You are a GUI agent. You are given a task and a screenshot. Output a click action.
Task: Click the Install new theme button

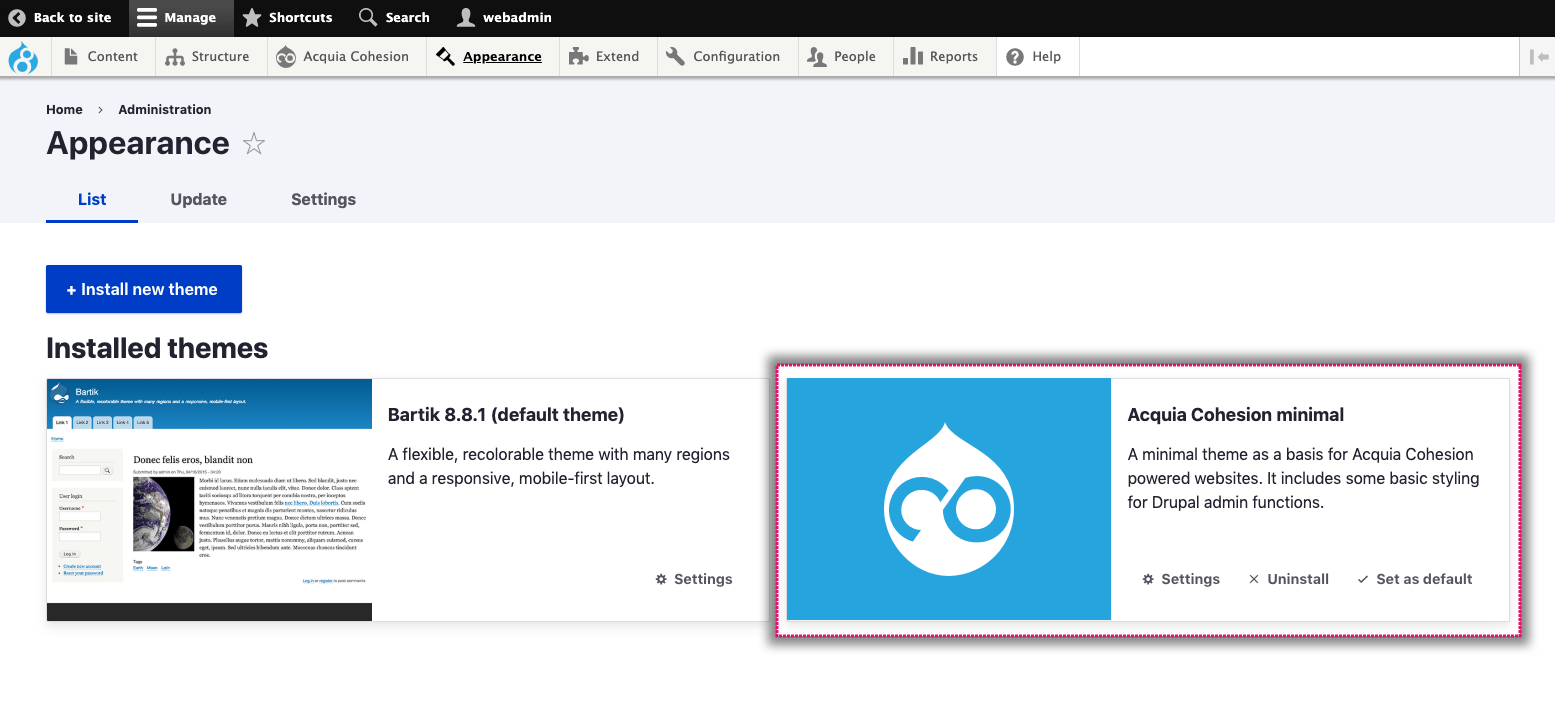point(144,289)
